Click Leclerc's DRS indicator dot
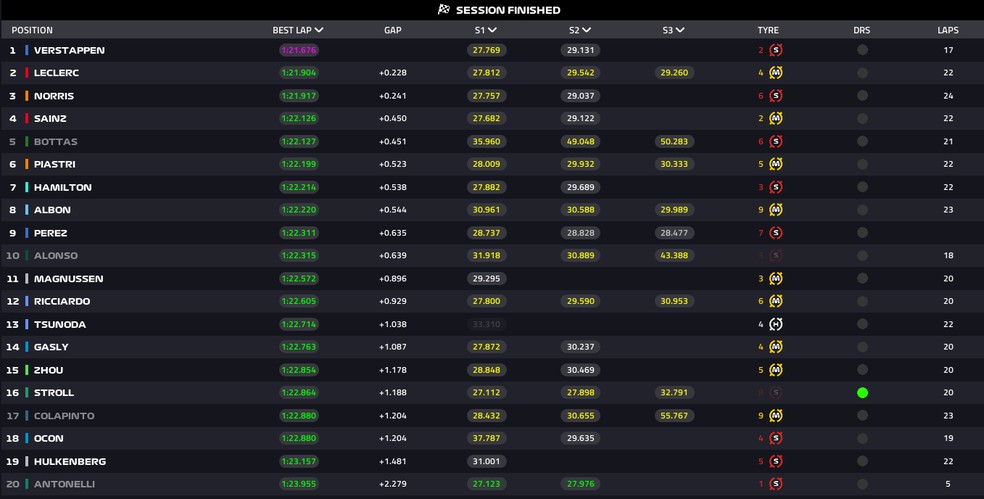Viewport: 984px width, 499px height. pyautogui.click(x=862, y=73)
